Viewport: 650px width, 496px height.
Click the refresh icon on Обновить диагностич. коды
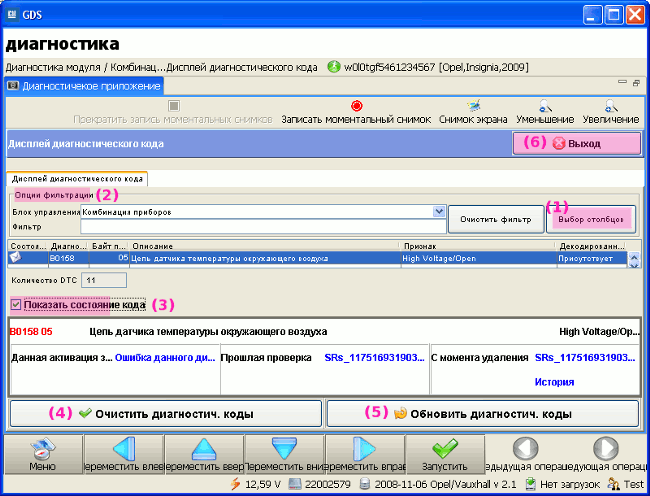tap(400, 413)
